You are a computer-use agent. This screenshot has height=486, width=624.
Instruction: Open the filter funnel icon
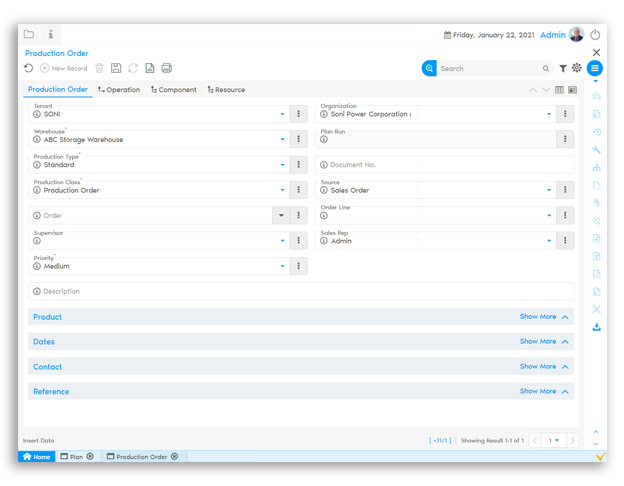point(563,69)
